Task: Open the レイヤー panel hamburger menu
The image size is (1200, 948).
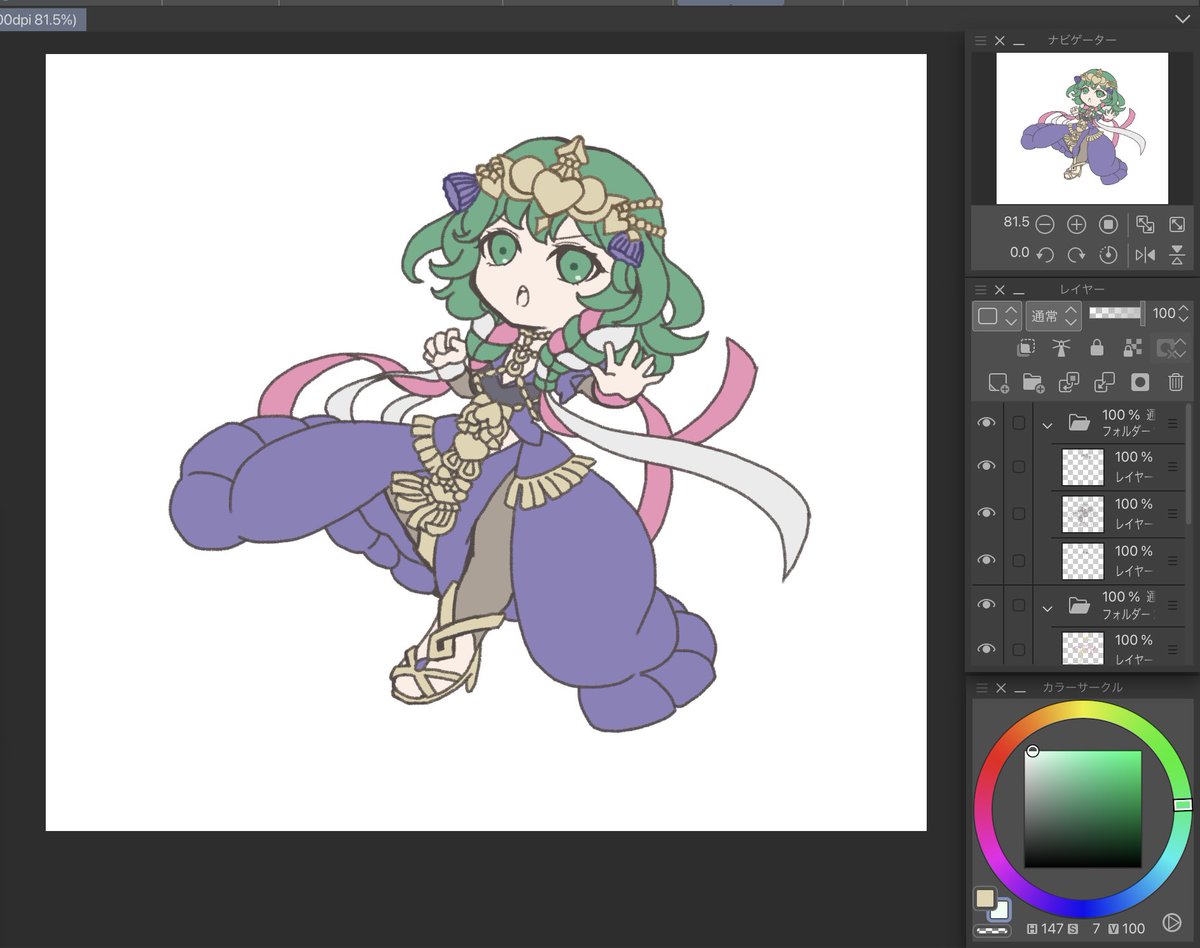Action: click(x=981, y=290)
